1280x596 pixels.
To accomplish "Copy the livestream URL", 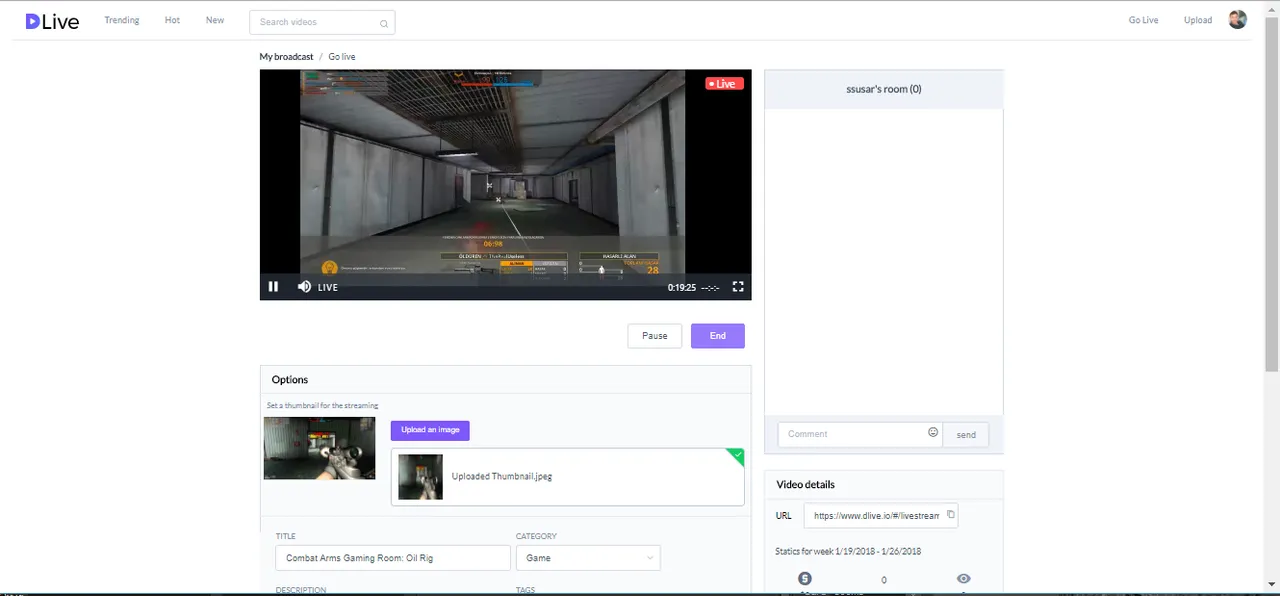I will (950, 515).
